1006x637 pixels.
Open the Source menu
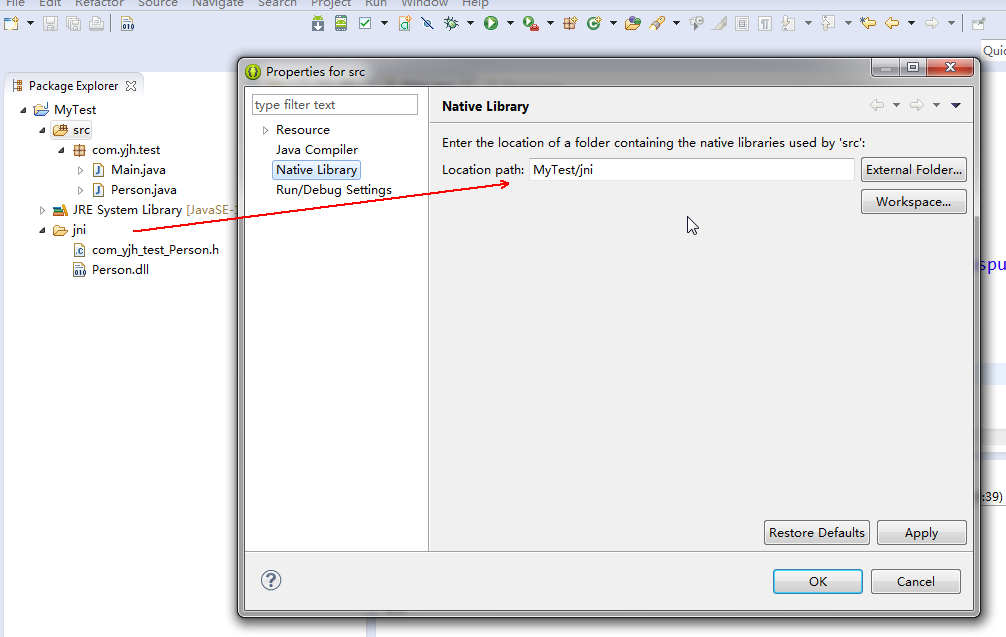pyautogui.click(x=158, y=3)
